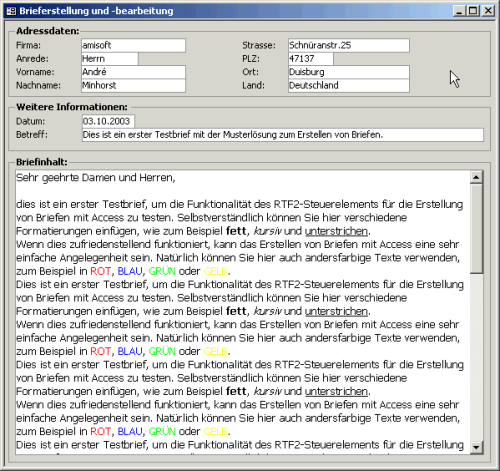Click the 'Ort:' label
The height and width of the screenshot is (471, 500).
click(250, 72)
